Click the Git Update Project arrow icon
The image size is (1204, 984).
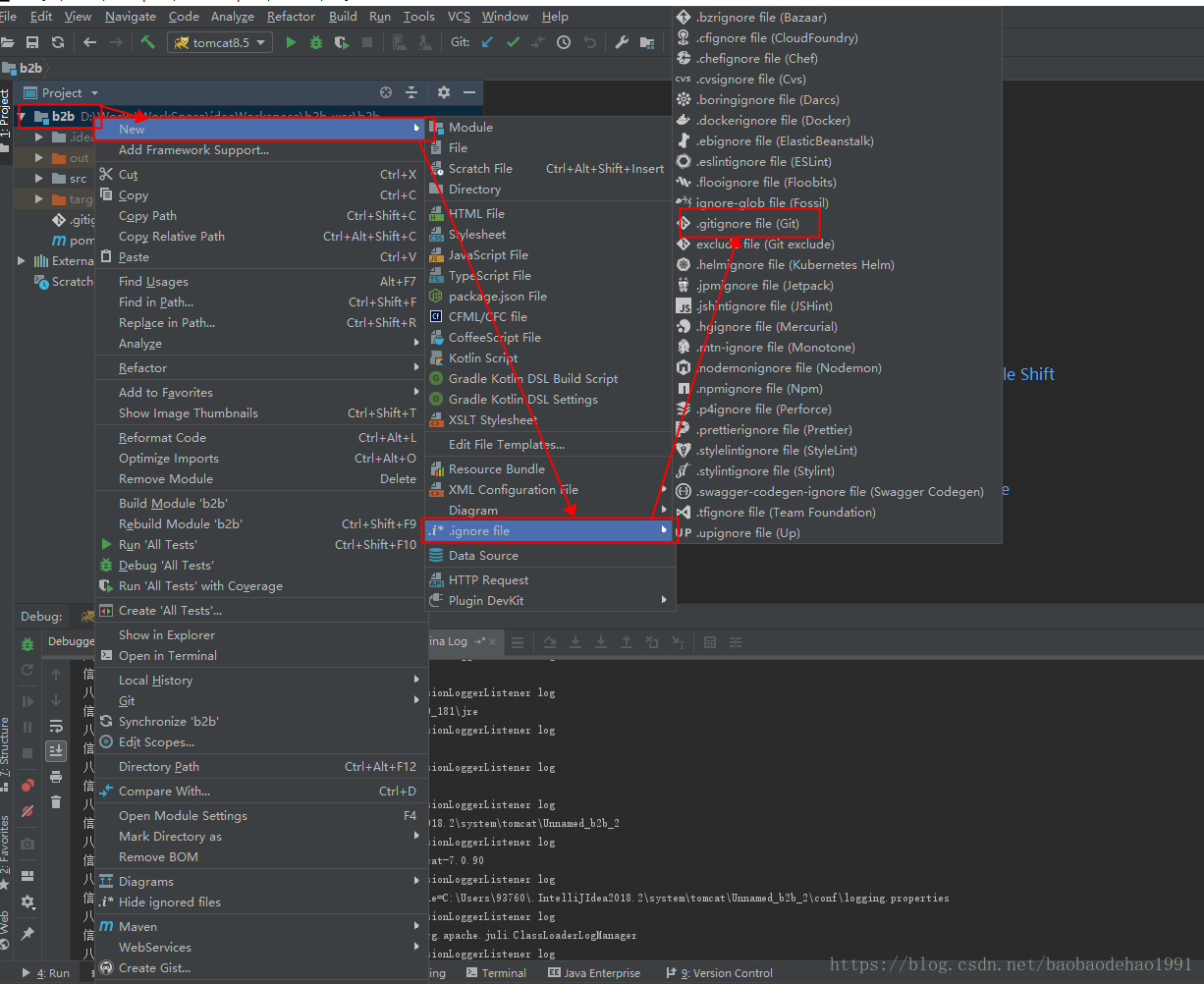click(x=488, y=42)
